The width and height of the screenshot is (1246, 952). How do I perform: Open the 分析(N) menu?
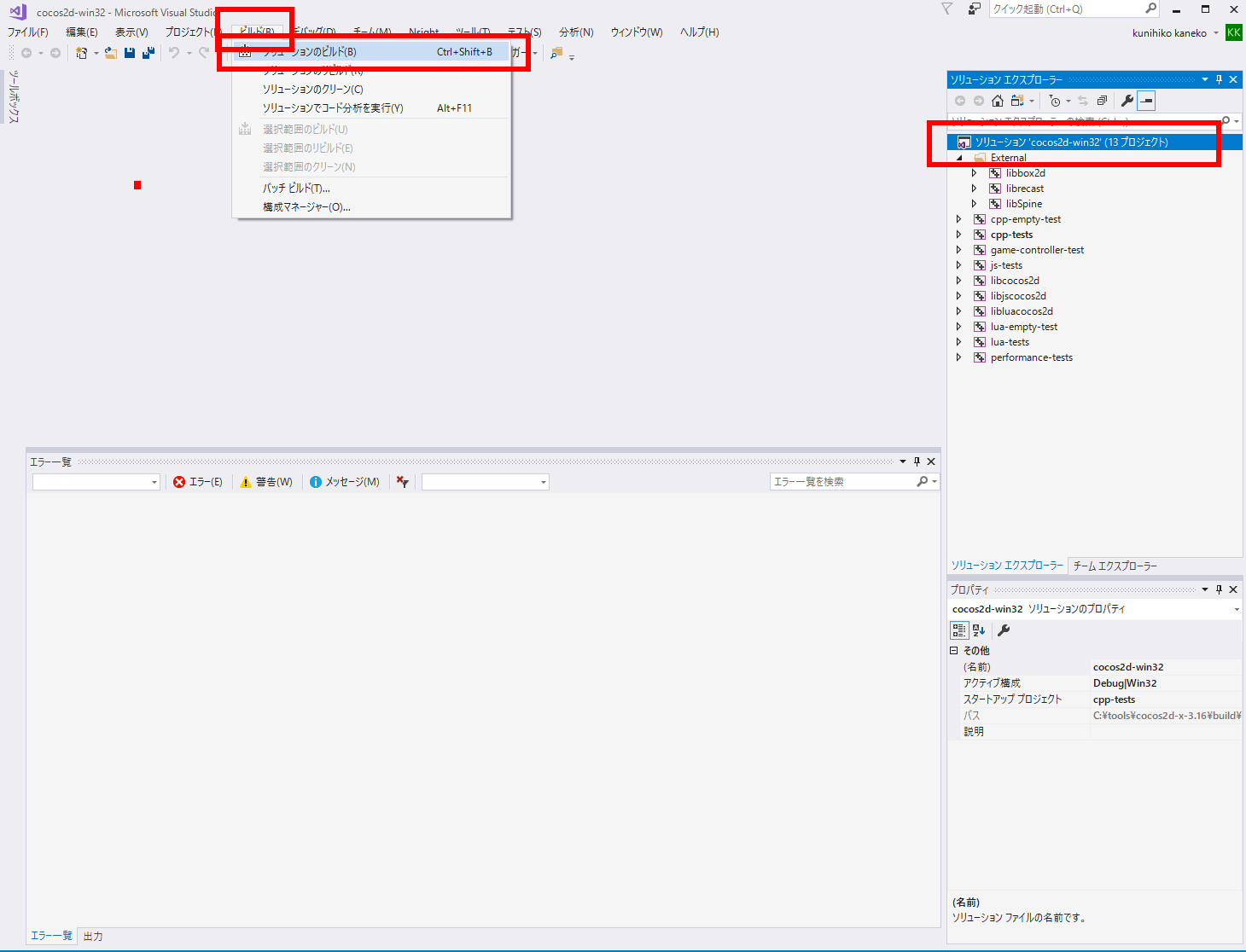pyautogui.click(x=576, y=32)
